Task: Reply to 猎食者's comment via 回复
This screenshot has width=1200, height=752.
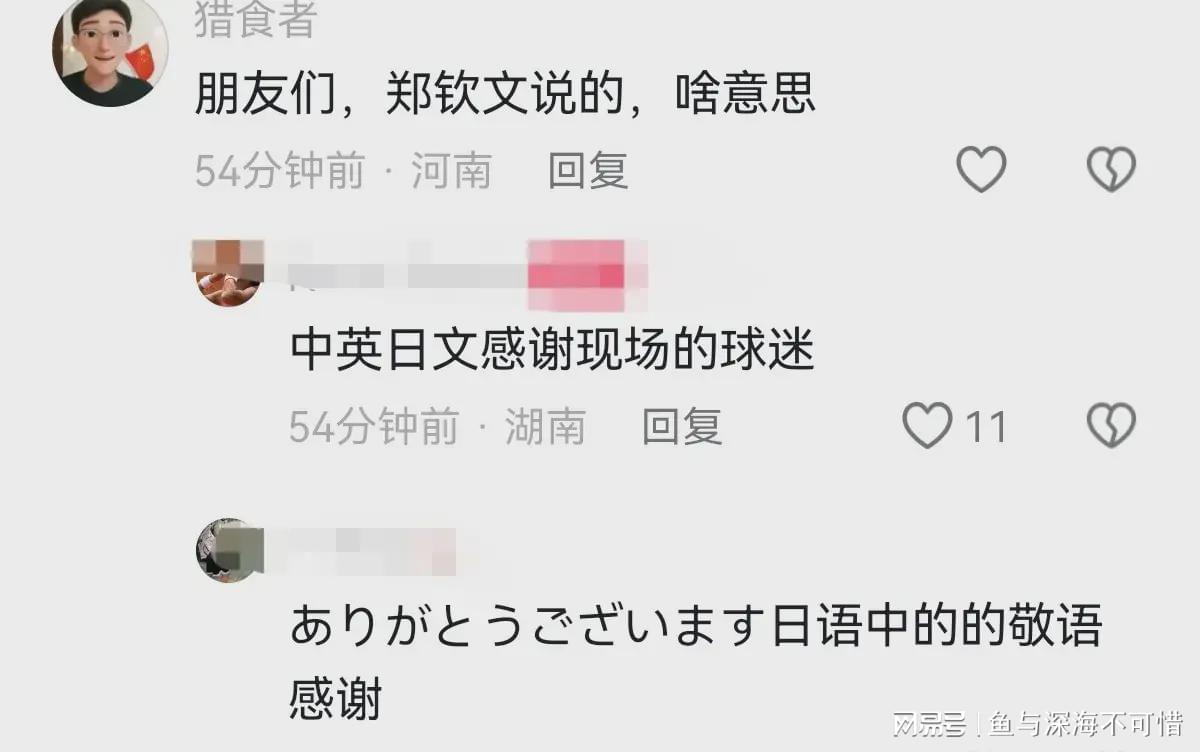Action: pyautogui.click(x=588, y=171)
